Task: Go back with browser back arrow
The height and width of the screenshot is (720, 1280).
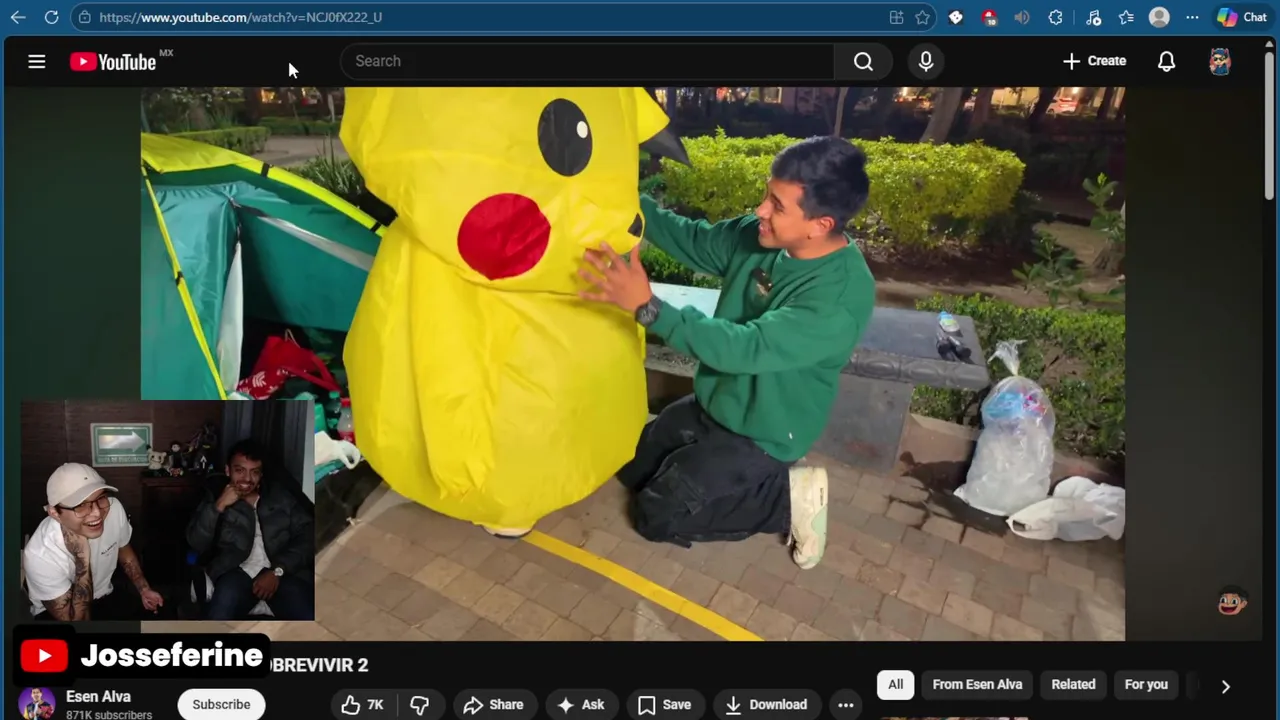Action: tap(18, 17)
